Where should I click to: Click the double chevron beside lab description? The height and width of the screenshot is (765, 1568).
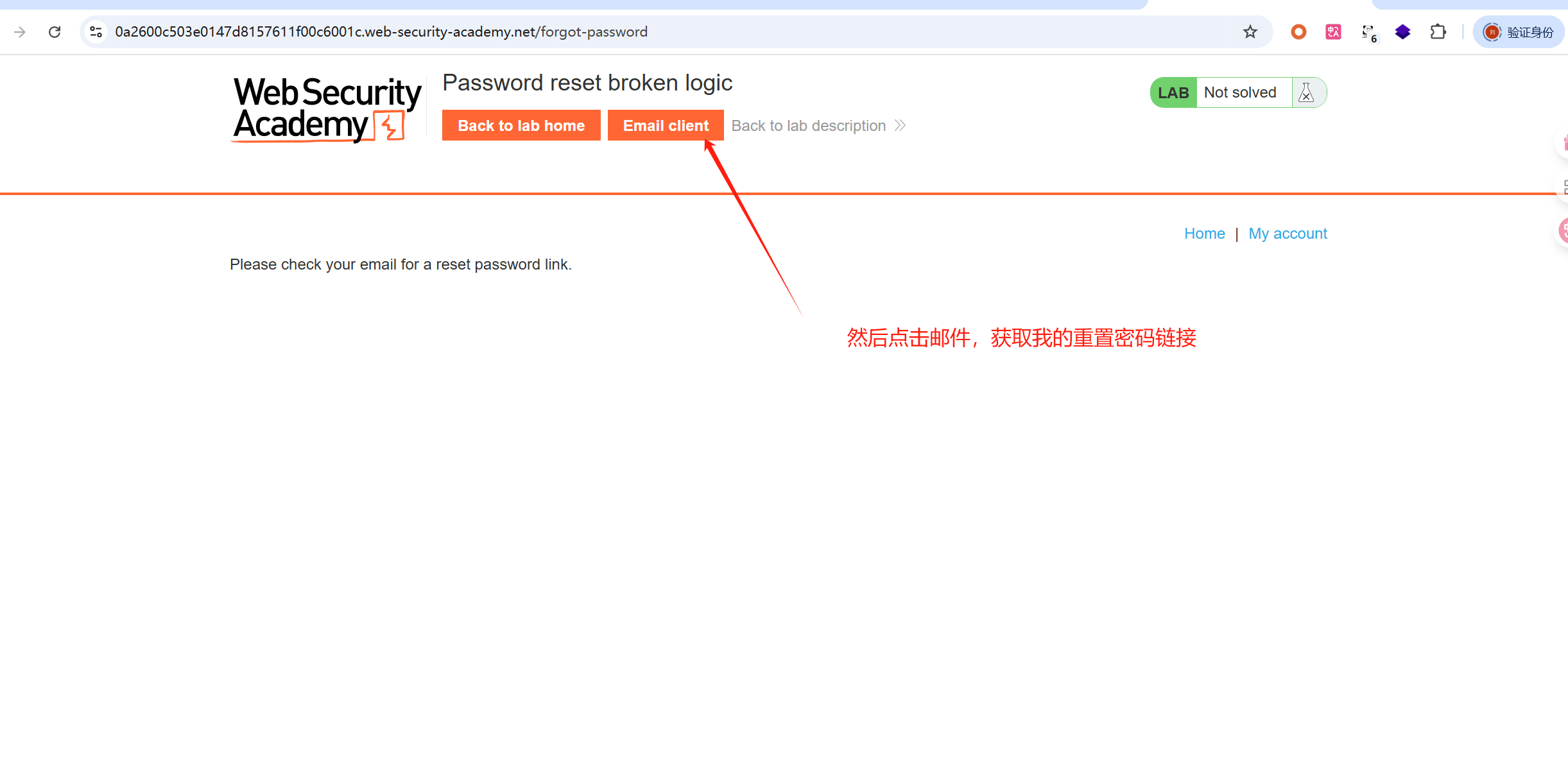900,126
